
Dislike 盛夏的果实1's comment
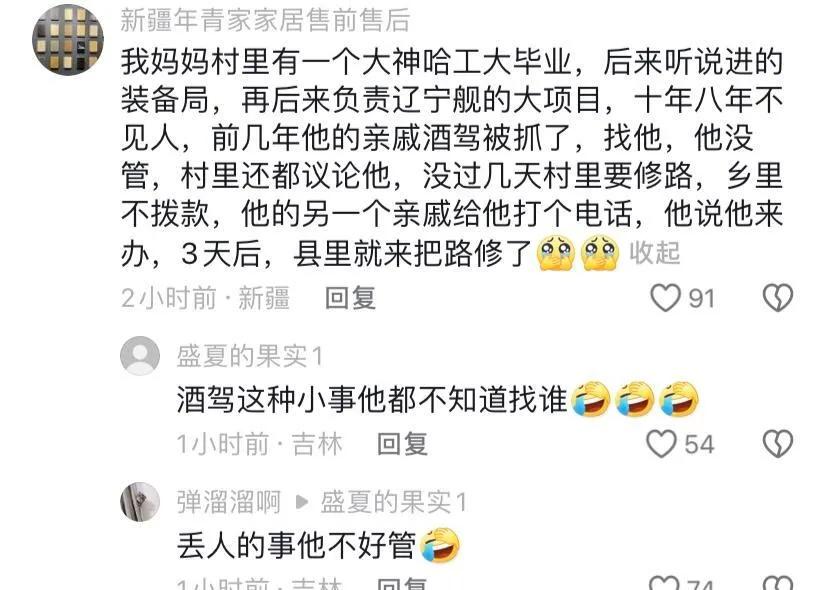tap(778, 443)
